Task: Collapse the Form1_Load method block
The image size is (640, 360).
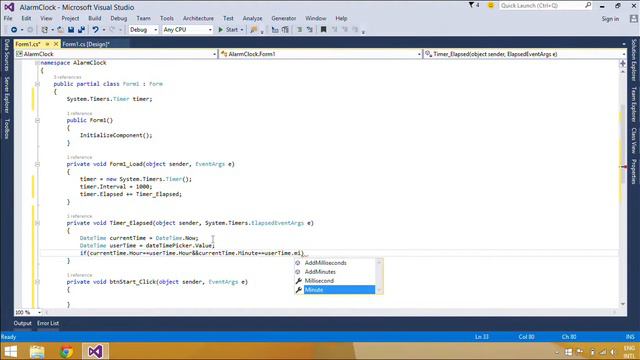Action: [37, 164]
